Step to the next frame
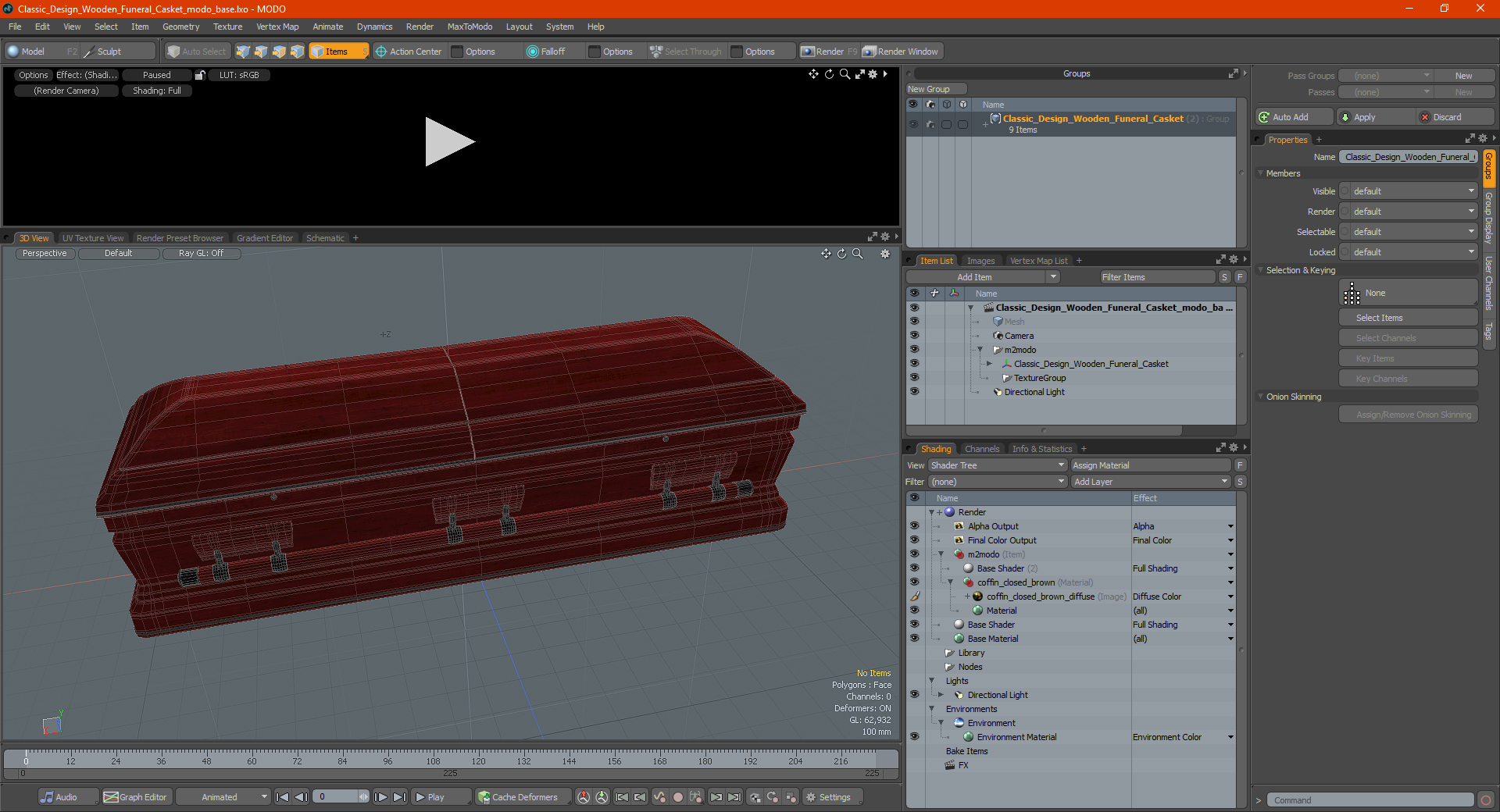The height and width of the screenshot is (812, 1500). tap(380, 797)
